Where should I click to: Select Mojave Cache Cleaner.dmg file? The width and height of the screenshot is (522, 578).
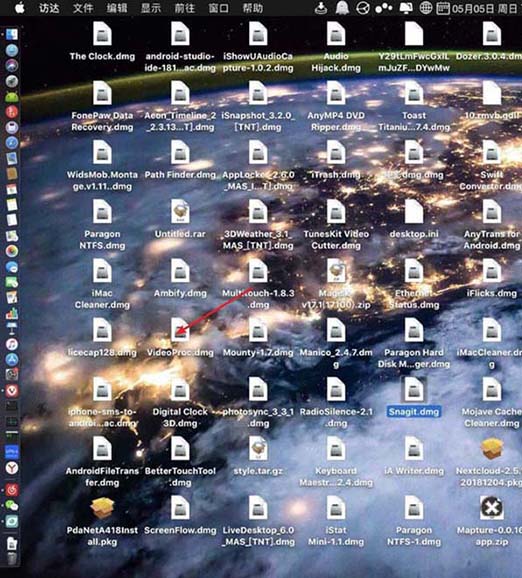492,389
